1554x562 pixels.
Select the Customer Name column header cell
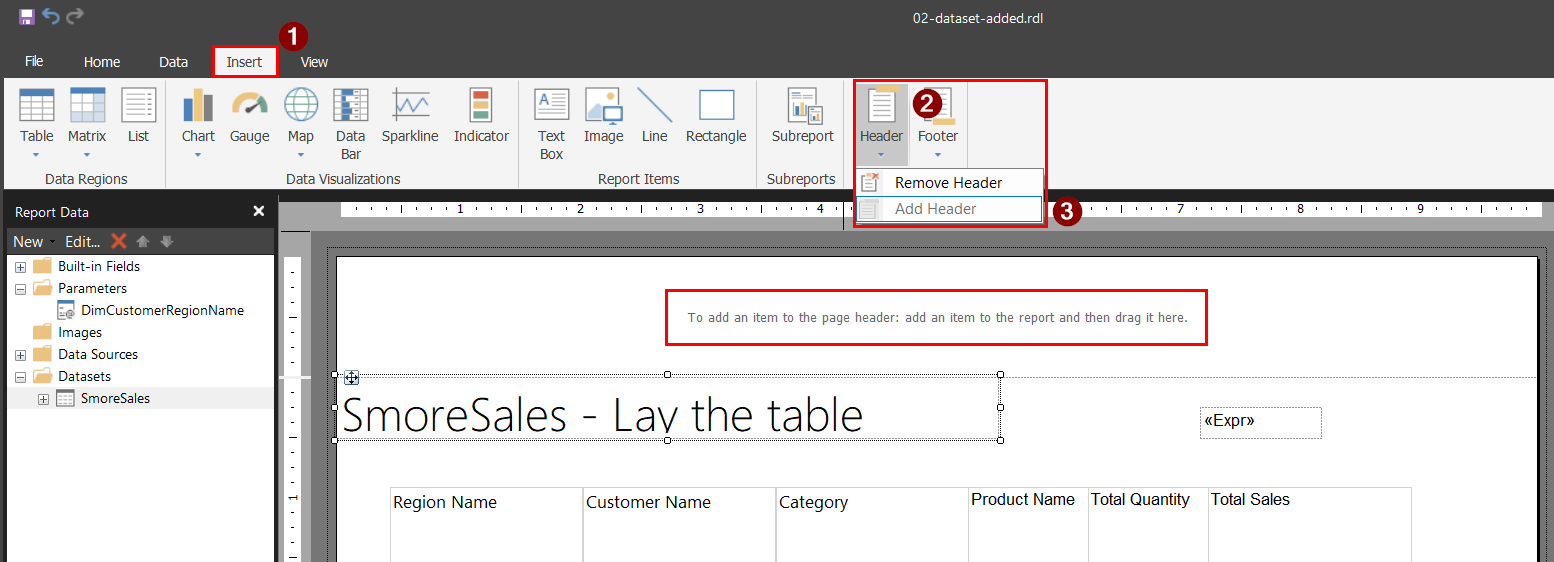click(679, 525)
